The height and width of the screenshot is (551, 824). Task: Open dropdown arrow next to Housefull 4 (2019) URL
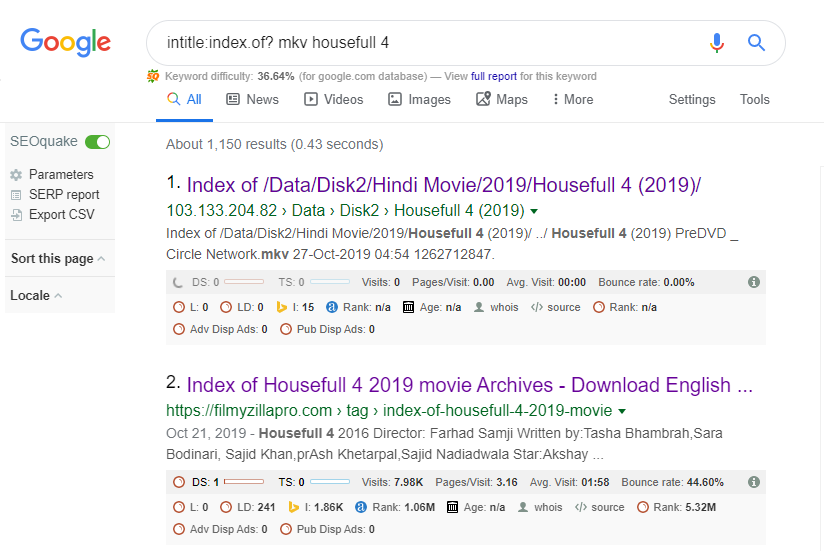click(x=534, y=212)
